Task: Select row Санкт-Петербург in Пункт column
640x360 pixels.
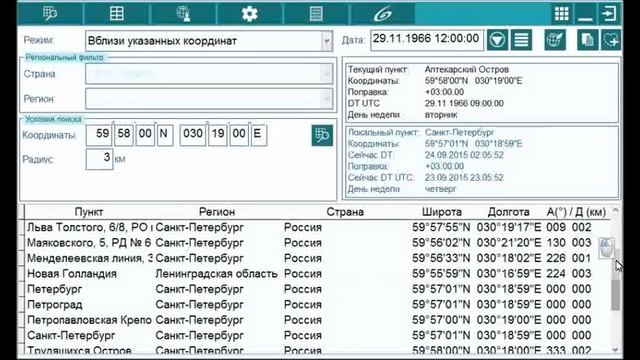Action: click(71, 336)
